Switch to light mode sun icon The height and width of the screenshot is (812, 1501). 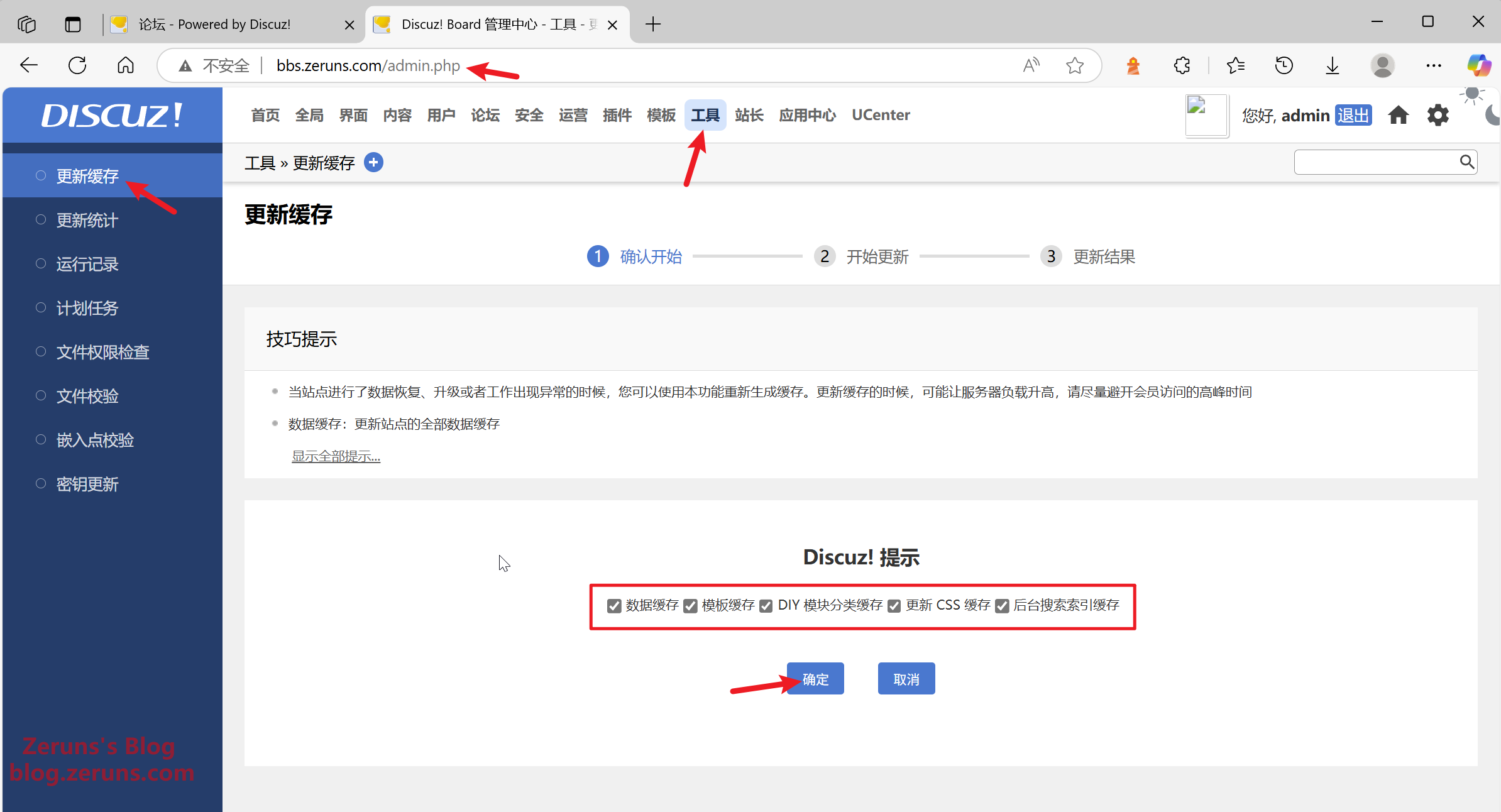coord(1472,96)
